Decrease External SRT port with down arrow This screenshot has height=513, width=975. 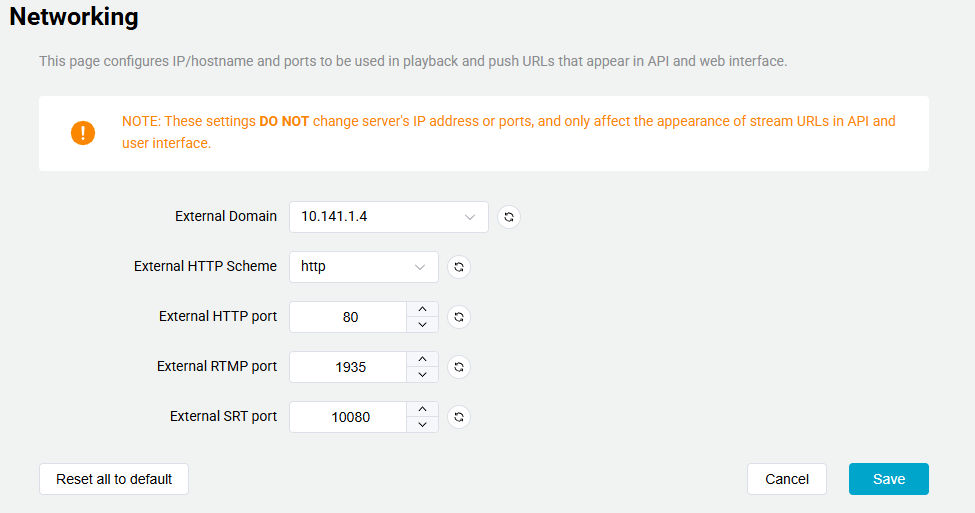422,425
